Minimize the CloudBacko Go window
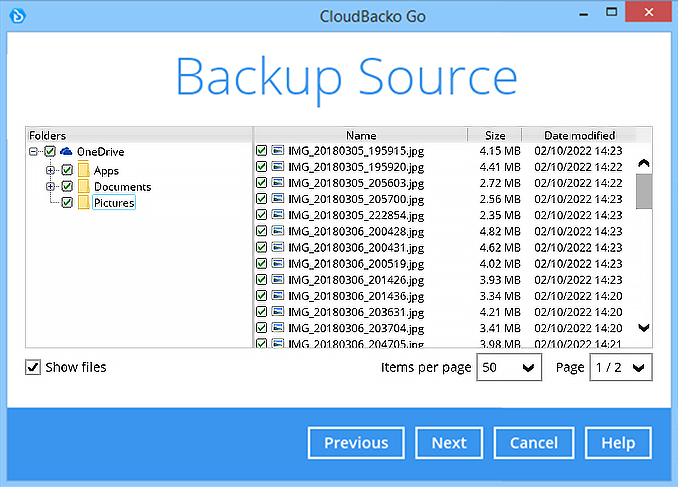 [583, 13]
